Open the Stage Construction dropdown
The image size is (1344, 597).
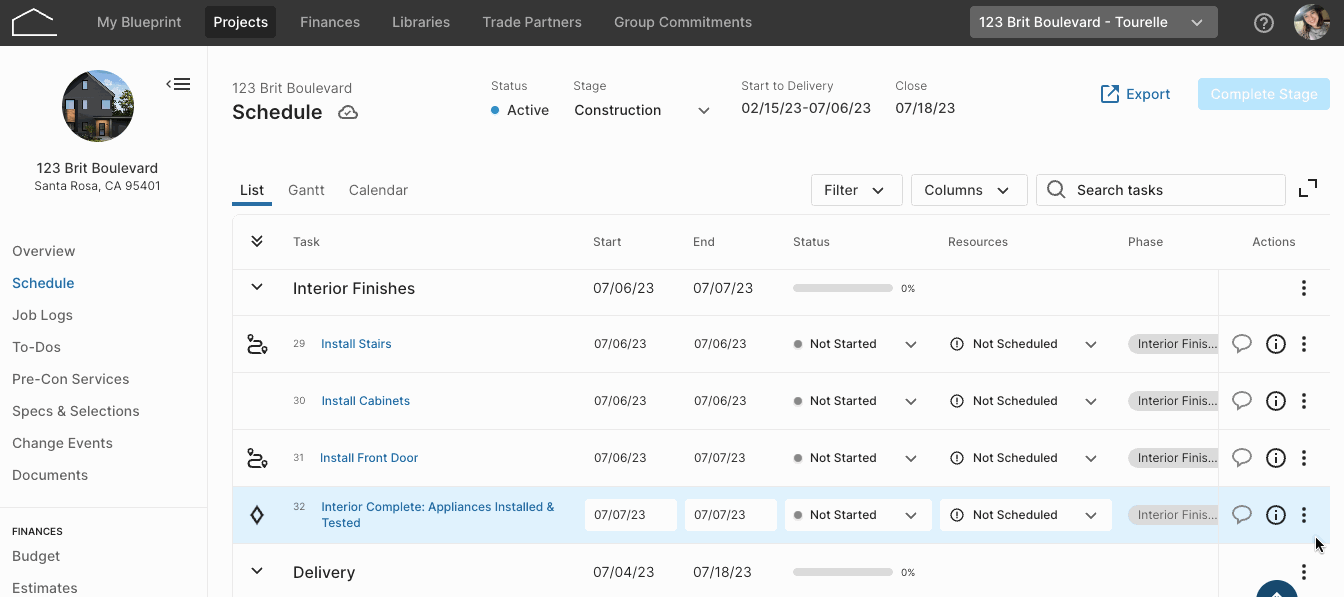[642, 110]
